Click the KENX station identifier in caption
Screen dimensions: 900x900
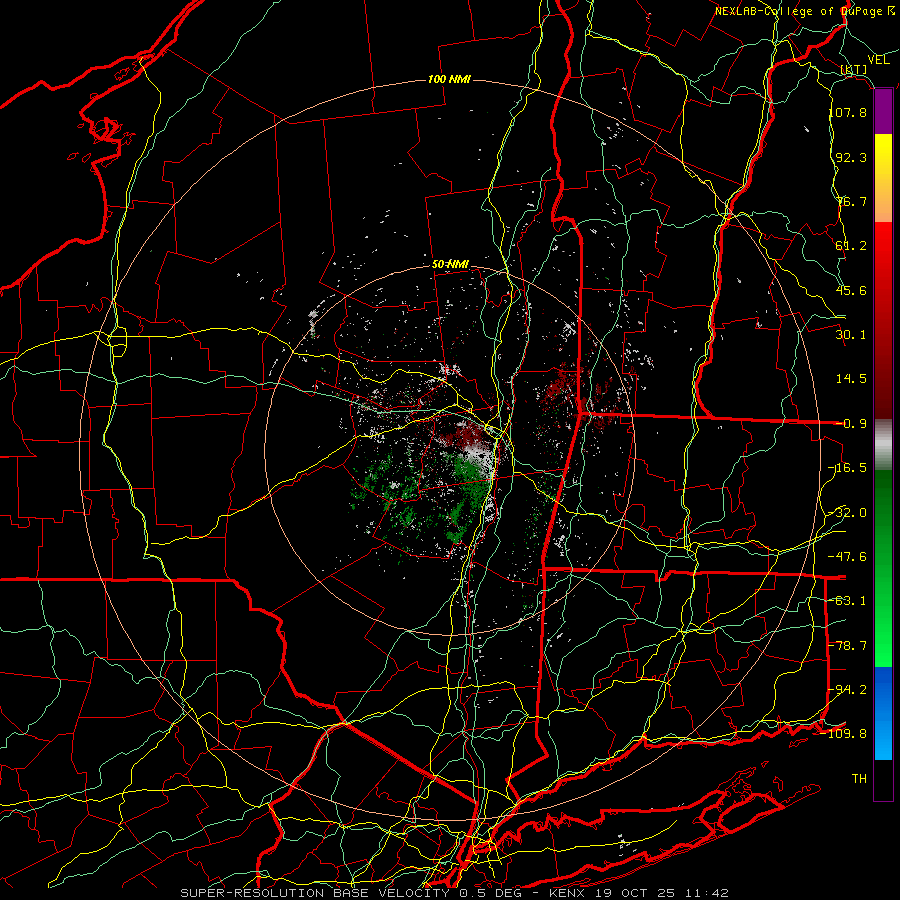click(x=568, y=893)
